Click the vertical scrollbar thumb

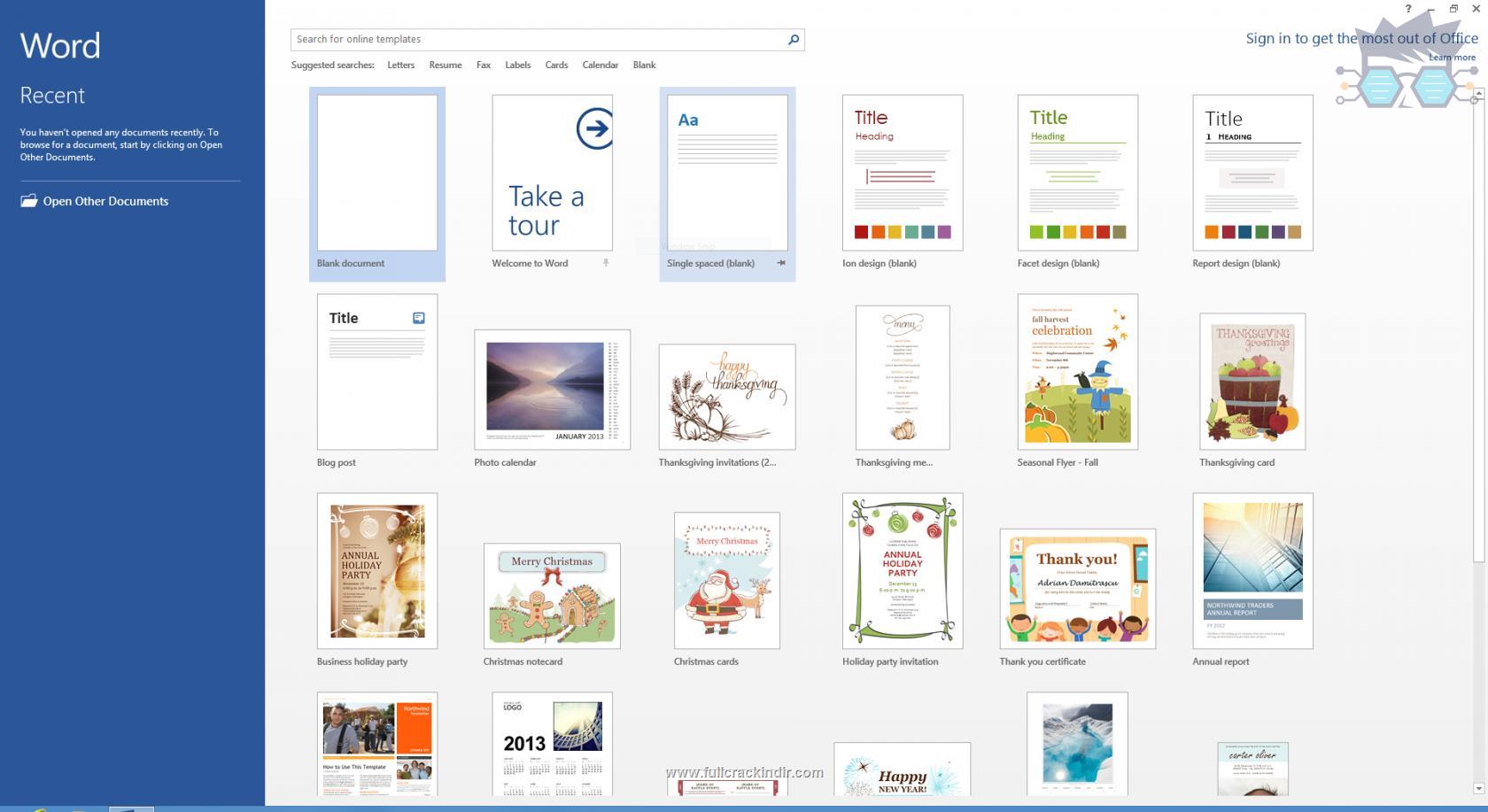pos(1478,330)
